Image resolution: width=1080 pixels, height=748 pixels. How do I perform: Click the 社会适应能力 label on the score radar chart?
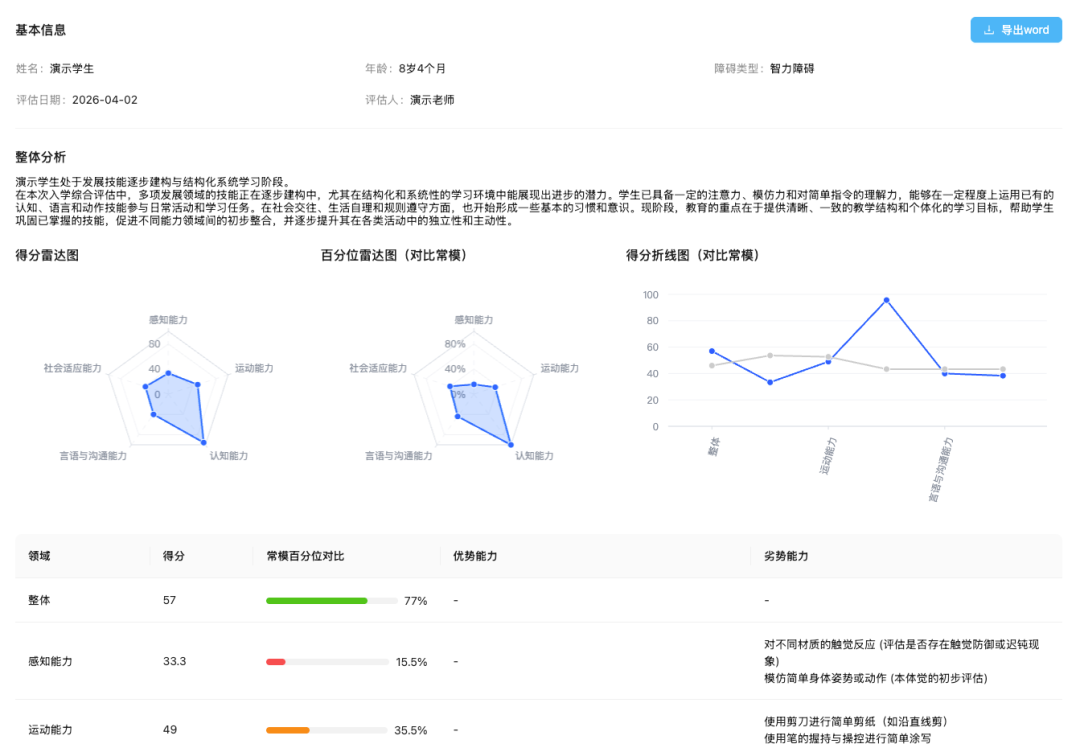tap(72, 368)
